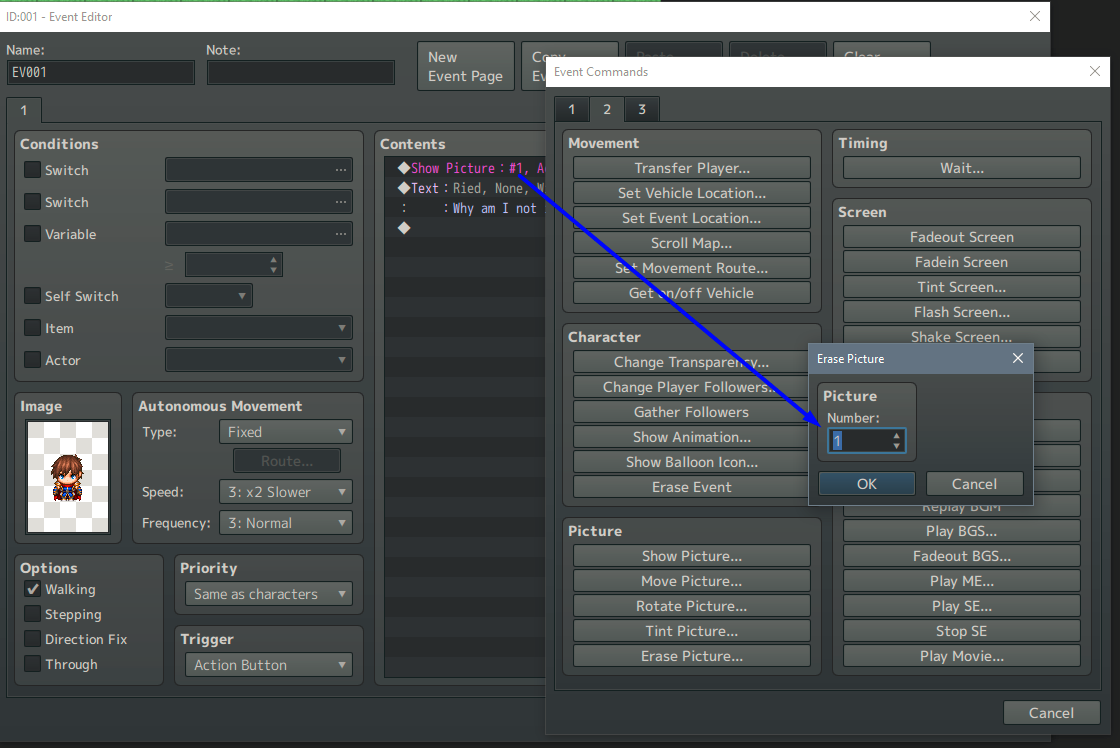This screenshot has height=748, width=1120.
Task: Open the Actor condition dropdown
Action: pos(259,359)
